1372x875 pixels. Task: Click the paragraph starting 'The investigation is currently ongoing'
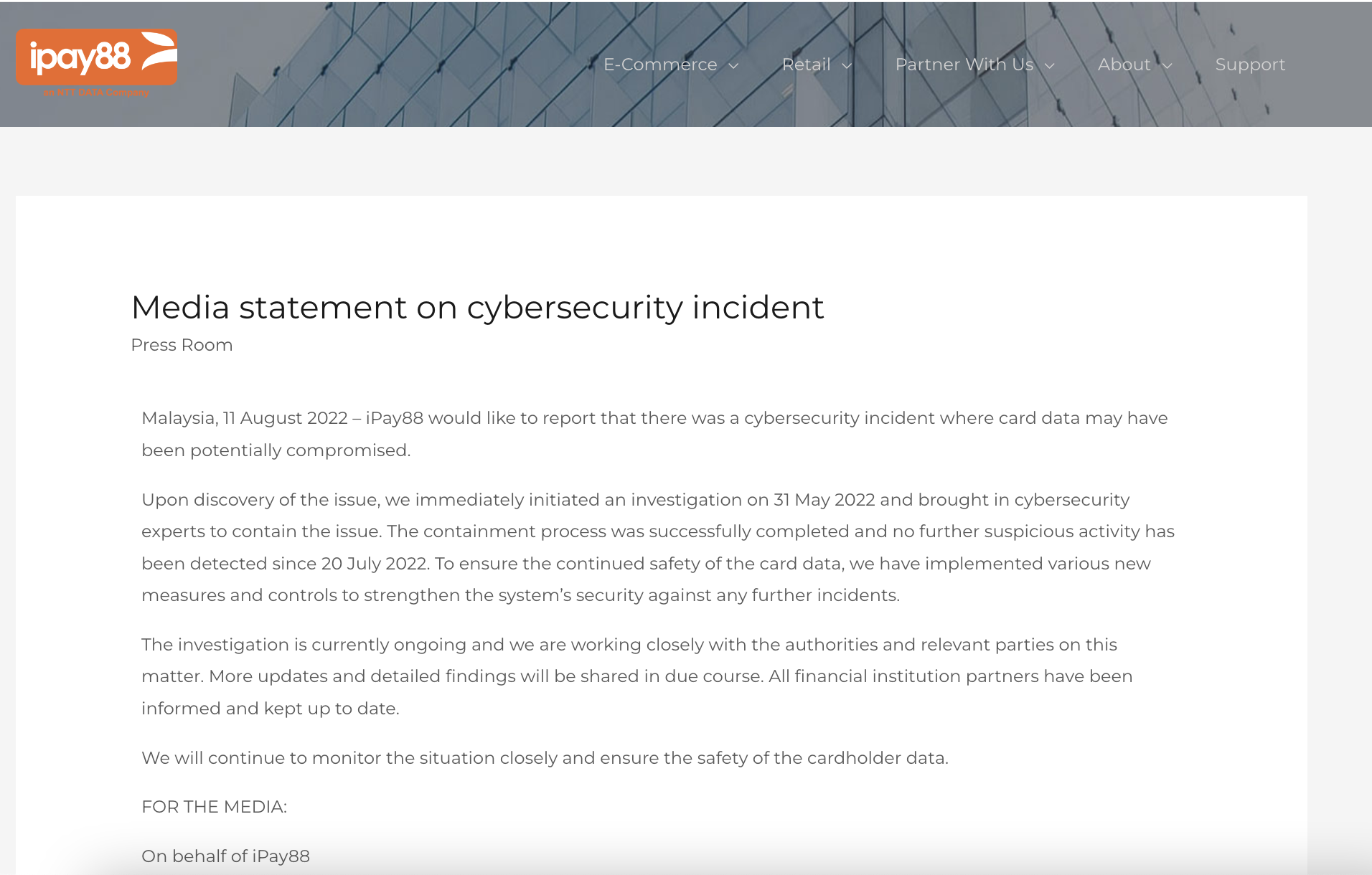point(636,676)
